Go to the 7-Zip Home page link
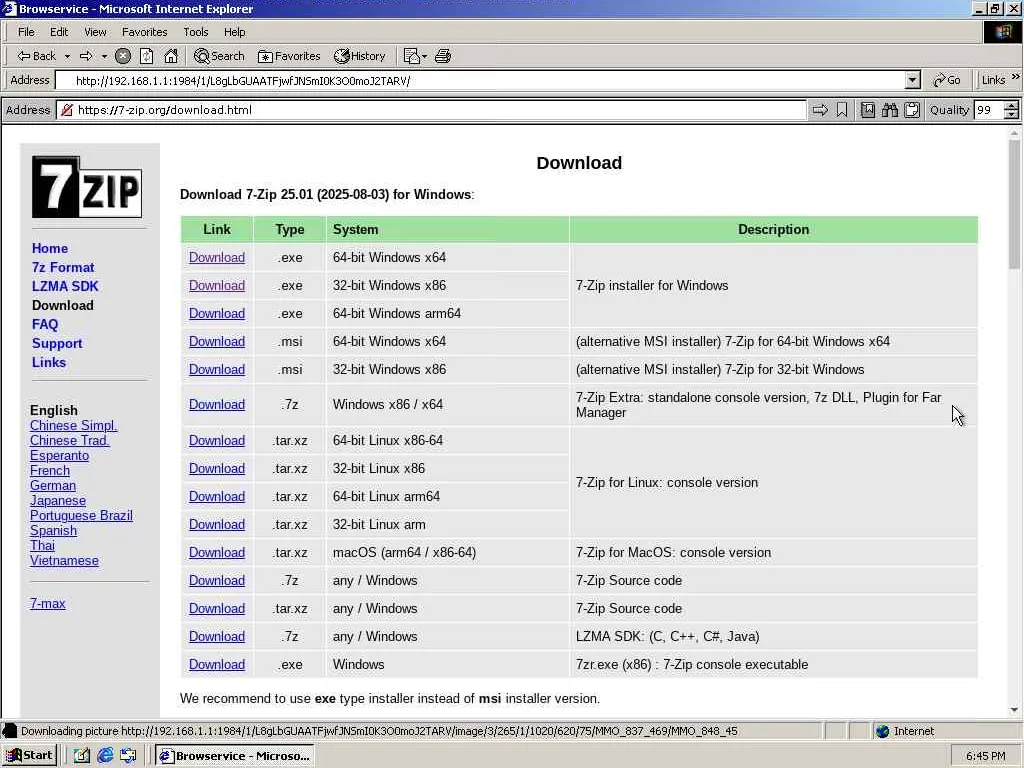Image resolution: width=1024 pixels, height=768 pixels. tap(50, 248)
